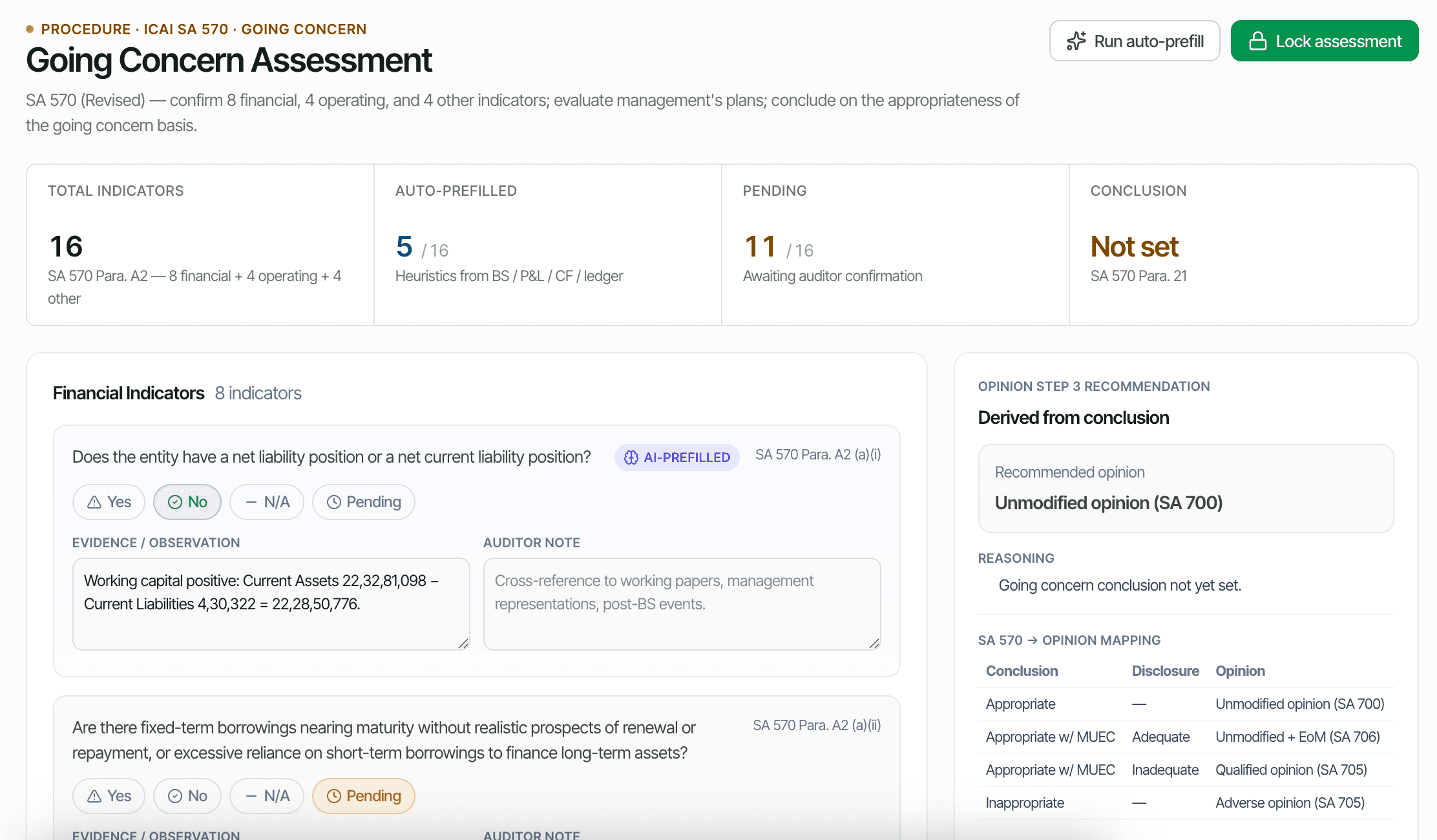Click 'Unmodified opinion (SA 700)' in mapping table
The height and width of the screenshot is (840, 1437).
coord(1300,704)
